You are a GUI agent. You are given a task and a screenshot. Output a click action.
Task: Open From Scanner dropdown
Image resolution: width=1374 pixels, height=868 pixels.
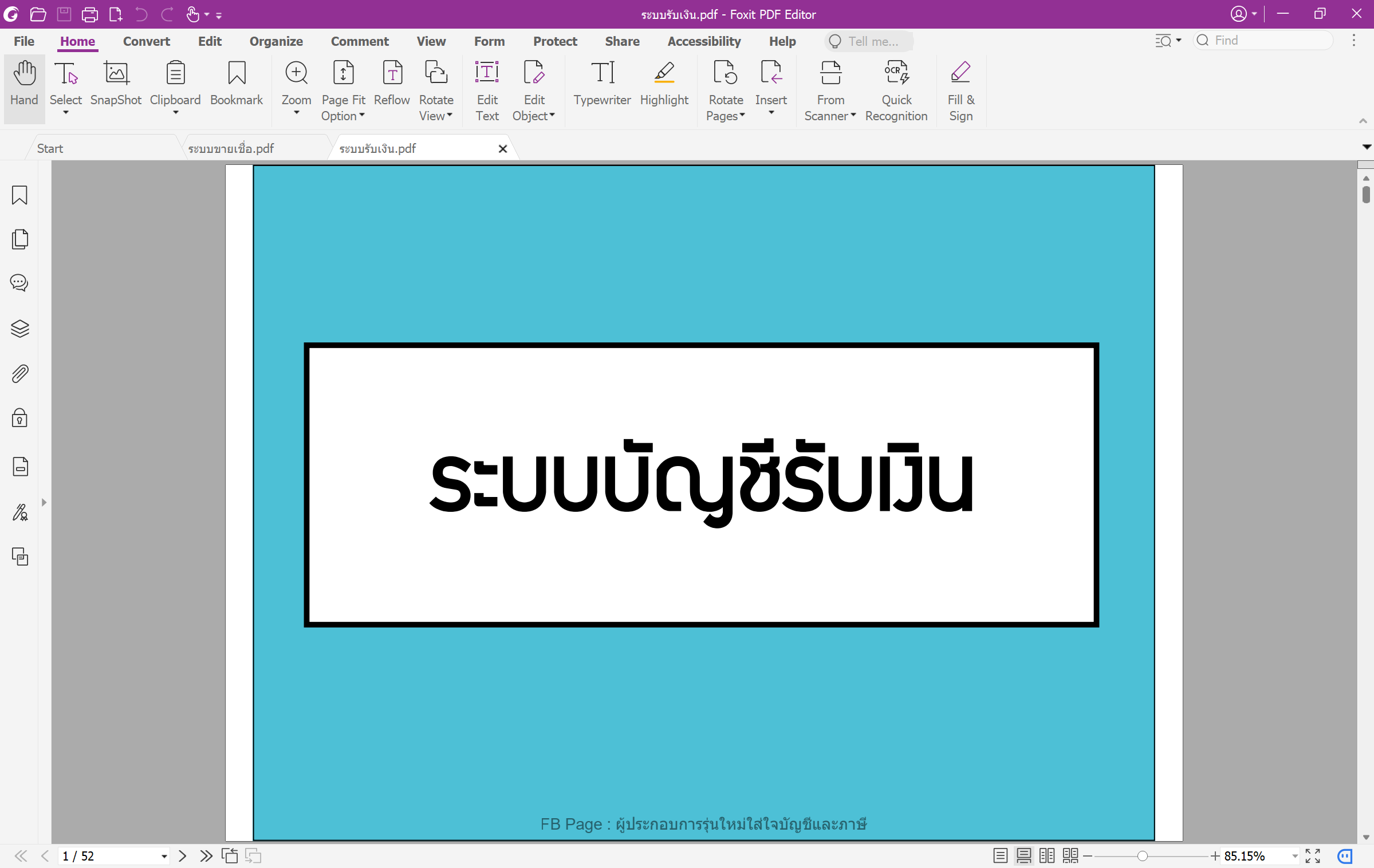pos(830,90)
